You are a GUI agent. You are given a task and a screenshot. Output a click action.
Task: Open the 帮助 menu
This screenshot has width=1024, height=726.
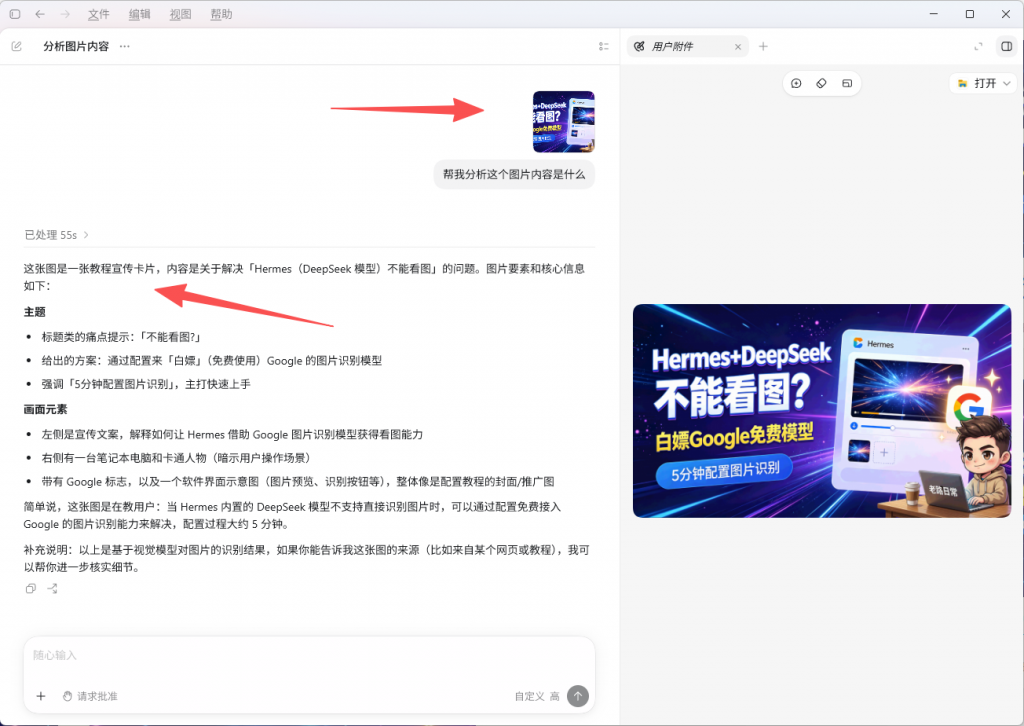(x=221, y=14)
